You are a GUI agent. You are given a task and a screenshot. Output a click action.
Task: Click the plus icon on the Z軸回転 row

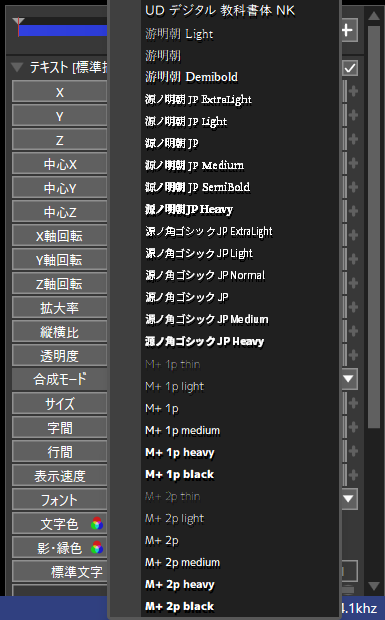click(x=353, y=283)
